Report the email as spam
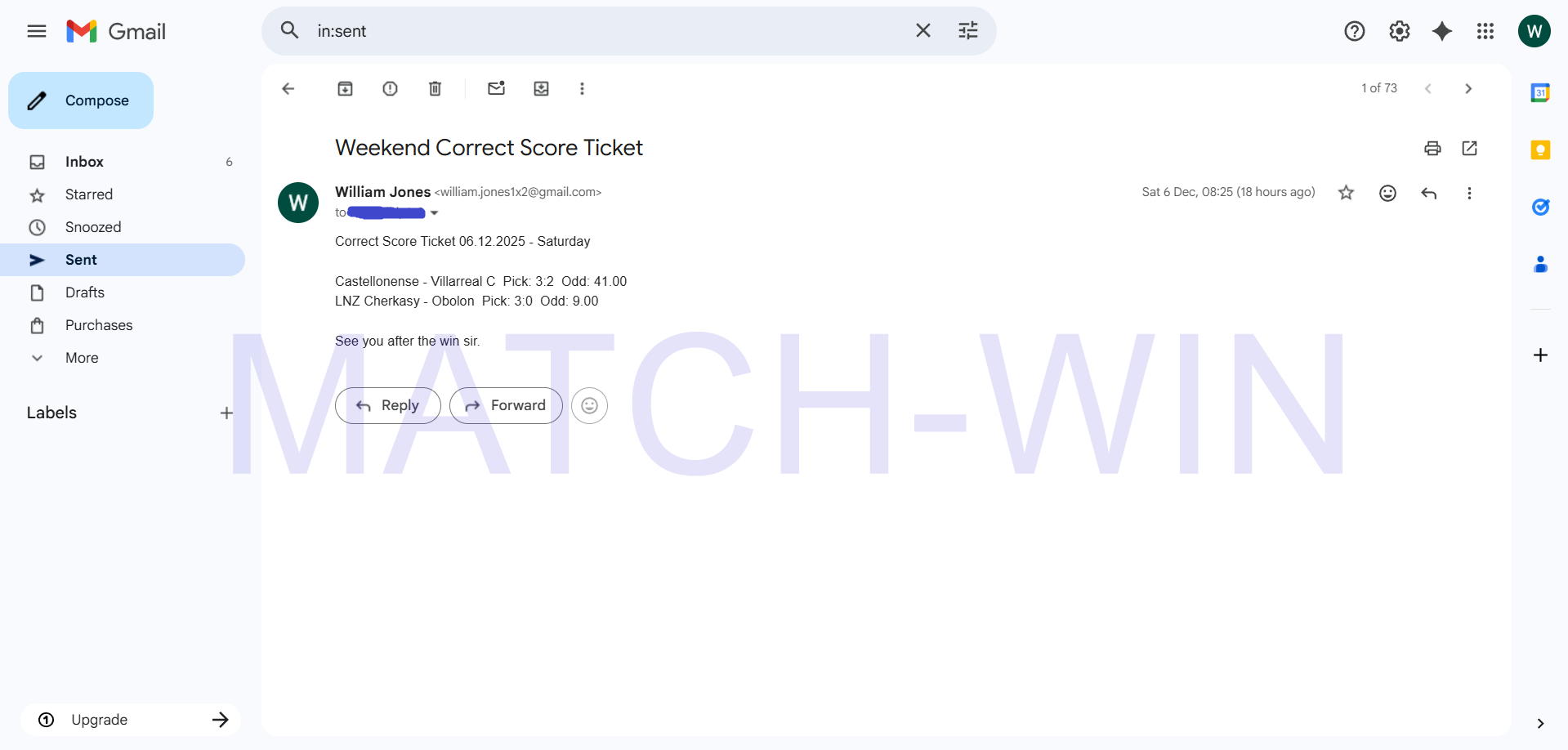The height and width of the screenshot is (750, 1568). [390, 88]
